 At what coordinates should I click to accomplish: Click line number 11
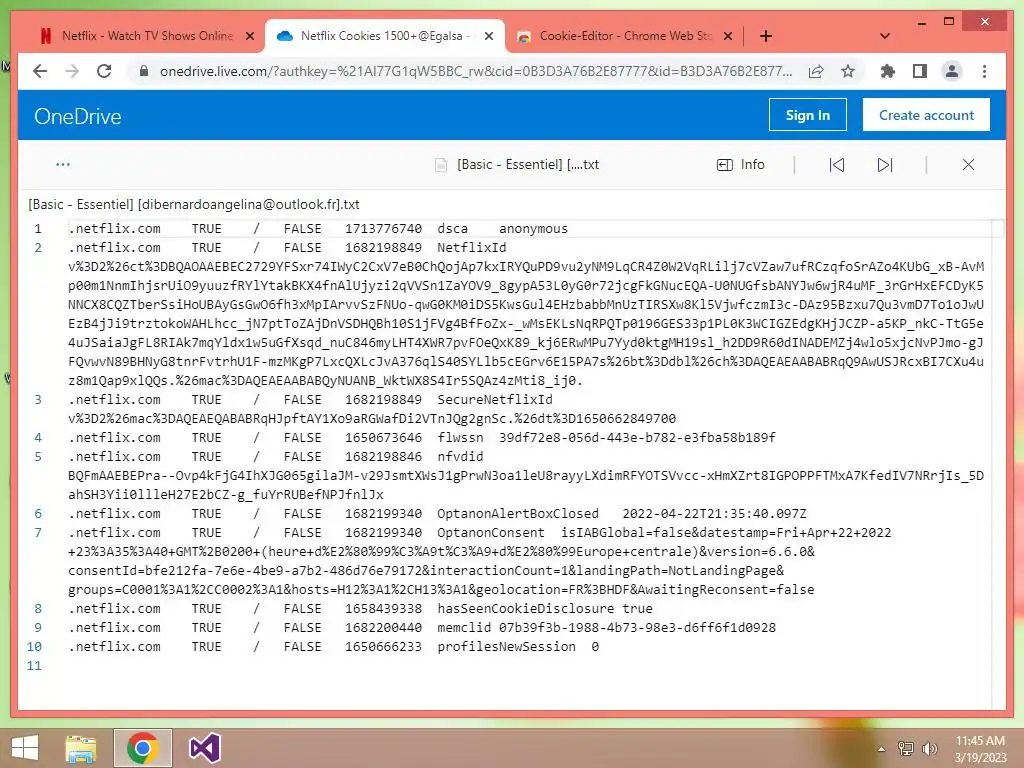(x=34, y=665)
